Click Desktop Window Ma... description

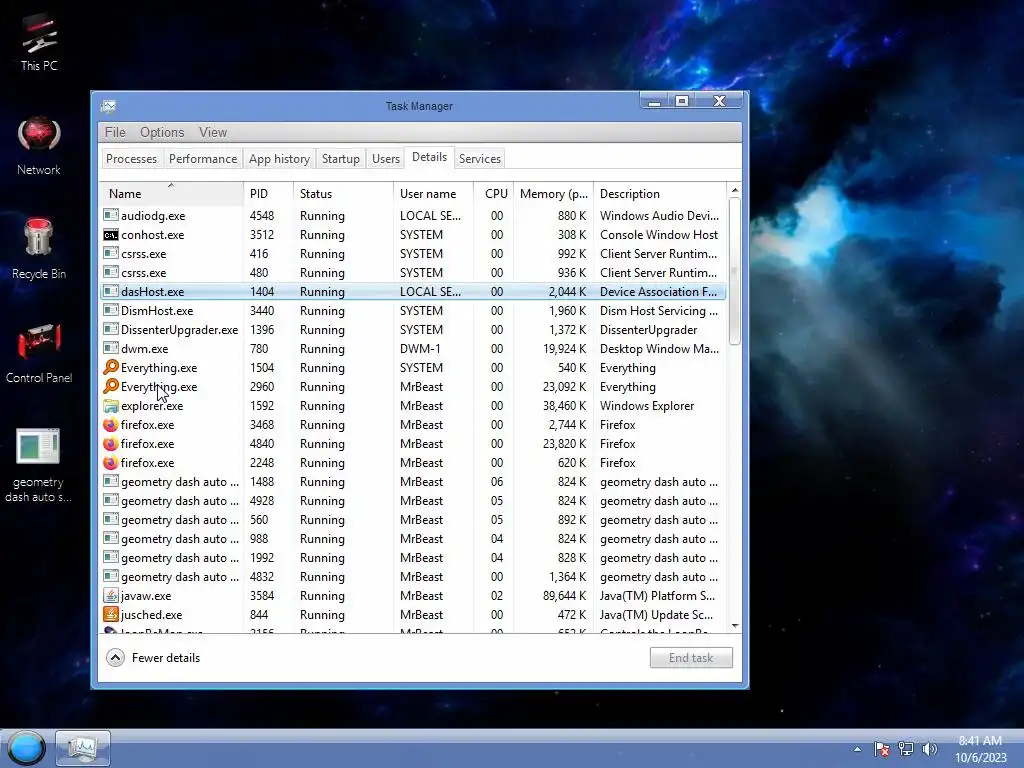(x=659, y=349)
